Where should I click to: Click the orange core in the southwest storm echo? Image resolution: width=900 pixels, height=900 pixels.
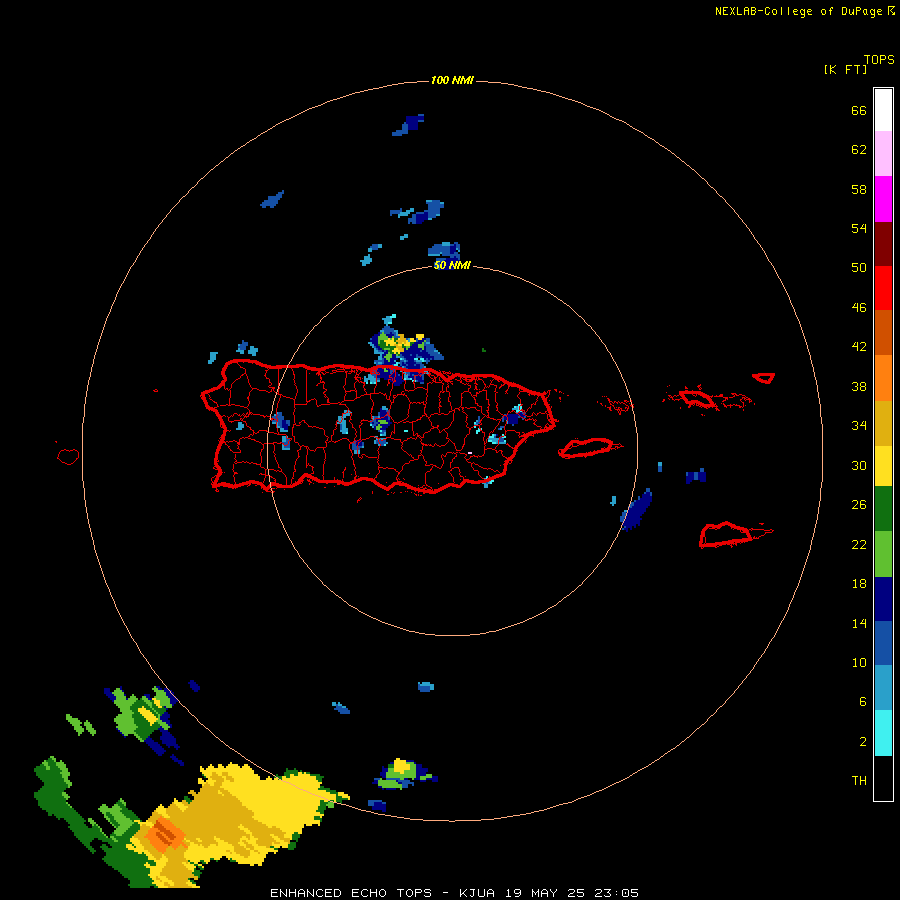click(x=165, y=835)
